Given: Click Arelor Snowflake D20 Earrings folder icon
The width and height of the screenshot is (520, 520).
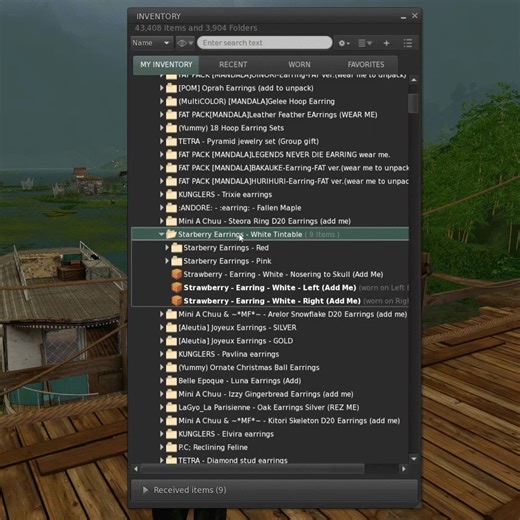Looking at the screenshot, I should click(x=171, y=314).
